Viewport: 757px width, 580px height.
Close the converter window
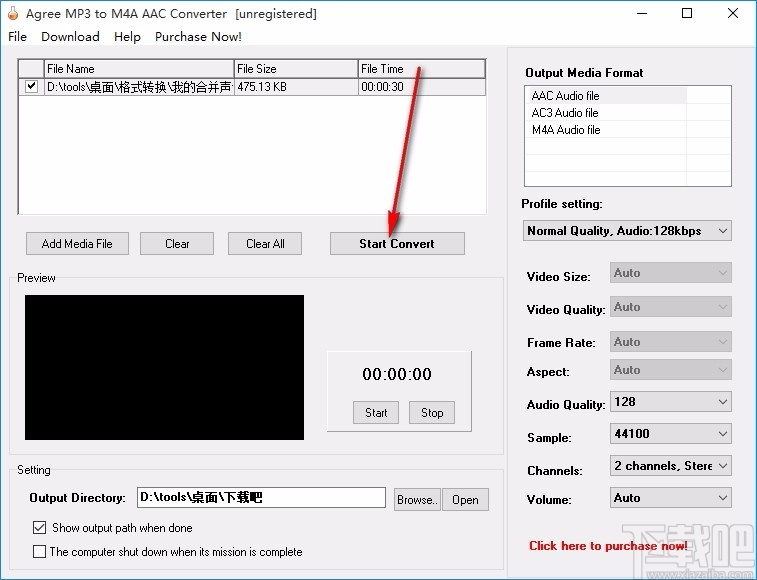(732, 14)
